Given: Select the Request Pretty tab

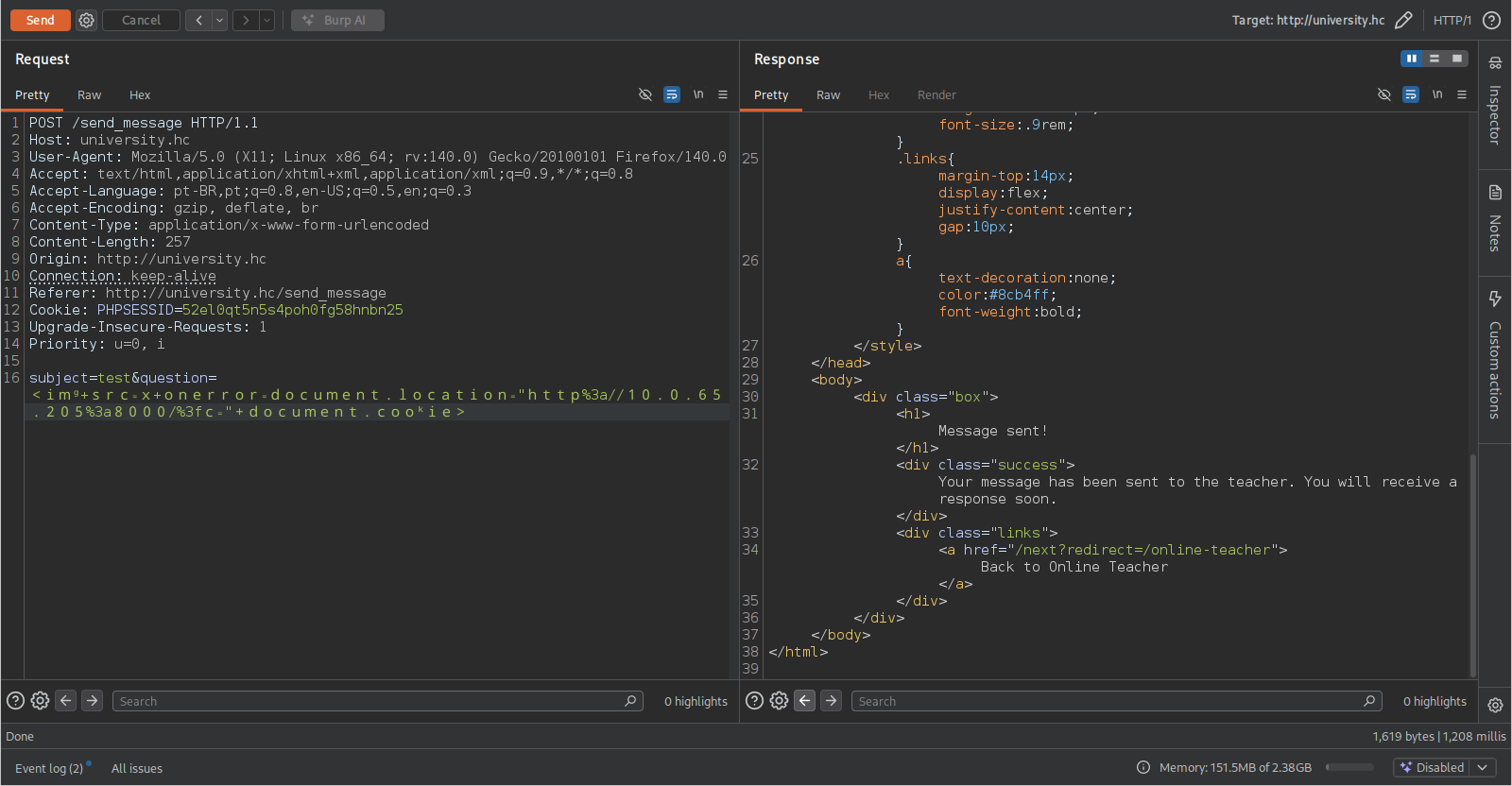Looking at the screenshot, I should pos(32,94).
